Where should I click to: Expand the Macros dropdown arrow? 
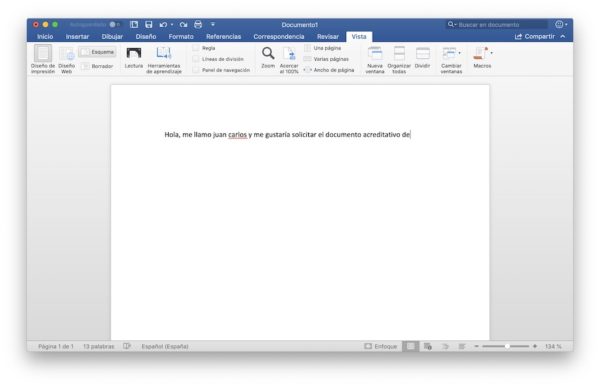pyautogui.click(x=491, y=53)
